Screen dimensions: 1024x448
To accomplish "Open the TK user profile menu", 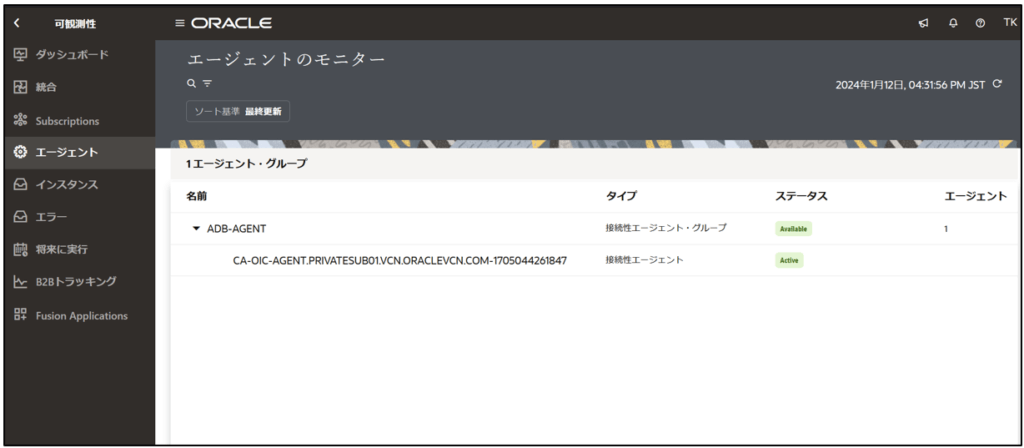I will click(x=1010, y=23).
